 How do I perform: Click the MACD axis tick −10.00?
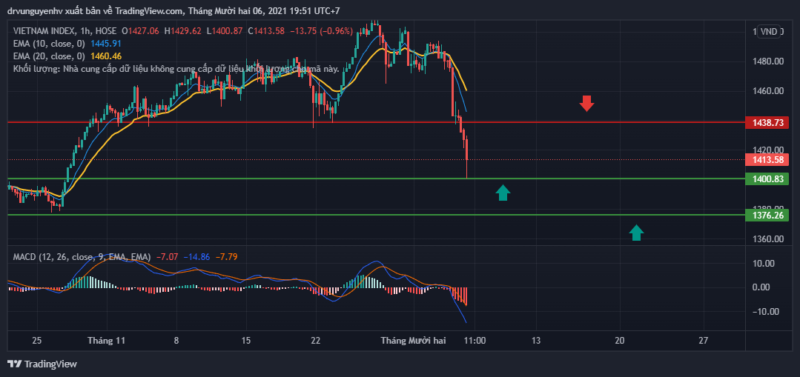[x=767, y=312]
